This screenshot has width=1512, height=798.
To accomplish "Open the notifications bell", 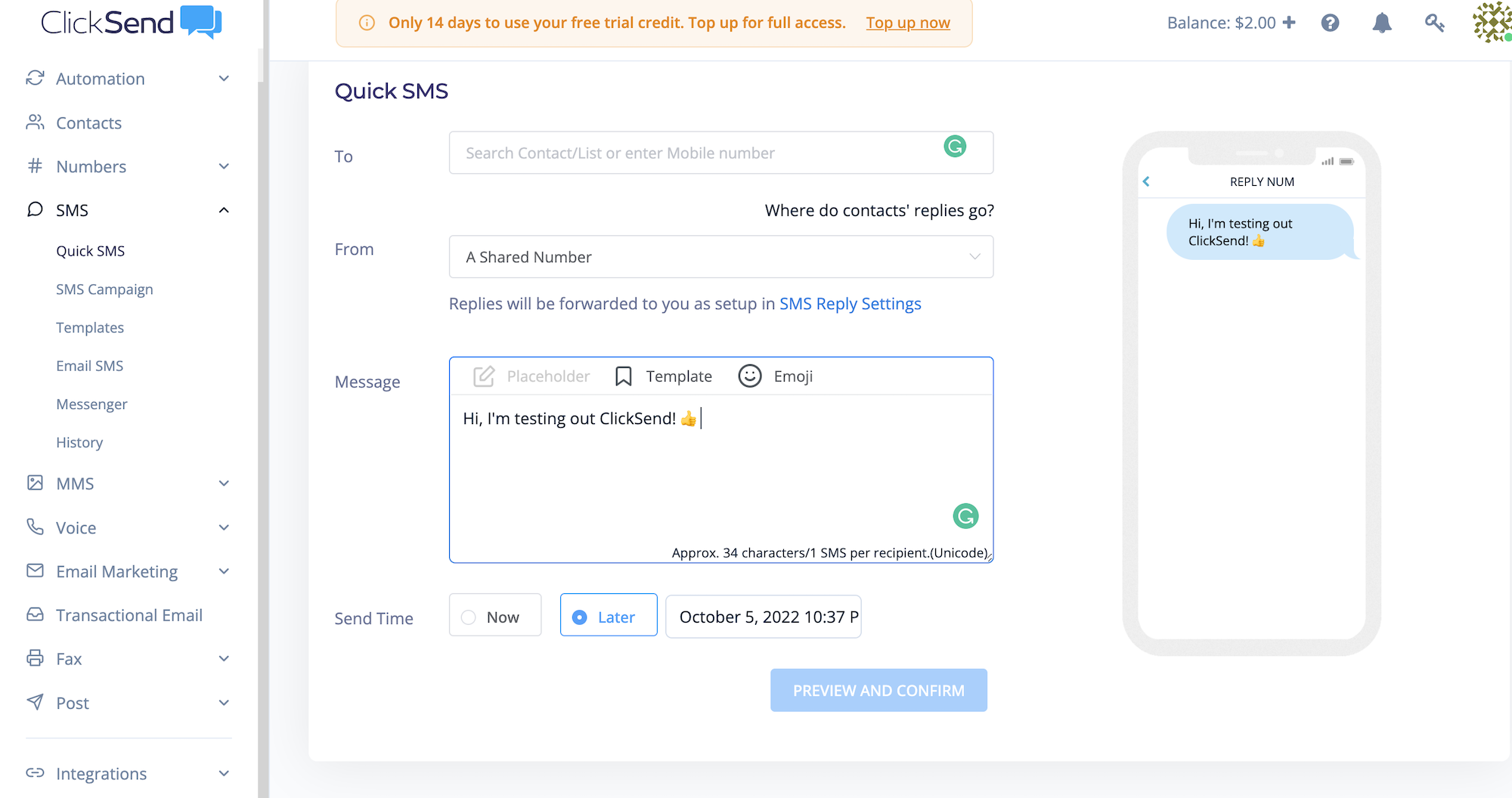I will click(1382, 23).
